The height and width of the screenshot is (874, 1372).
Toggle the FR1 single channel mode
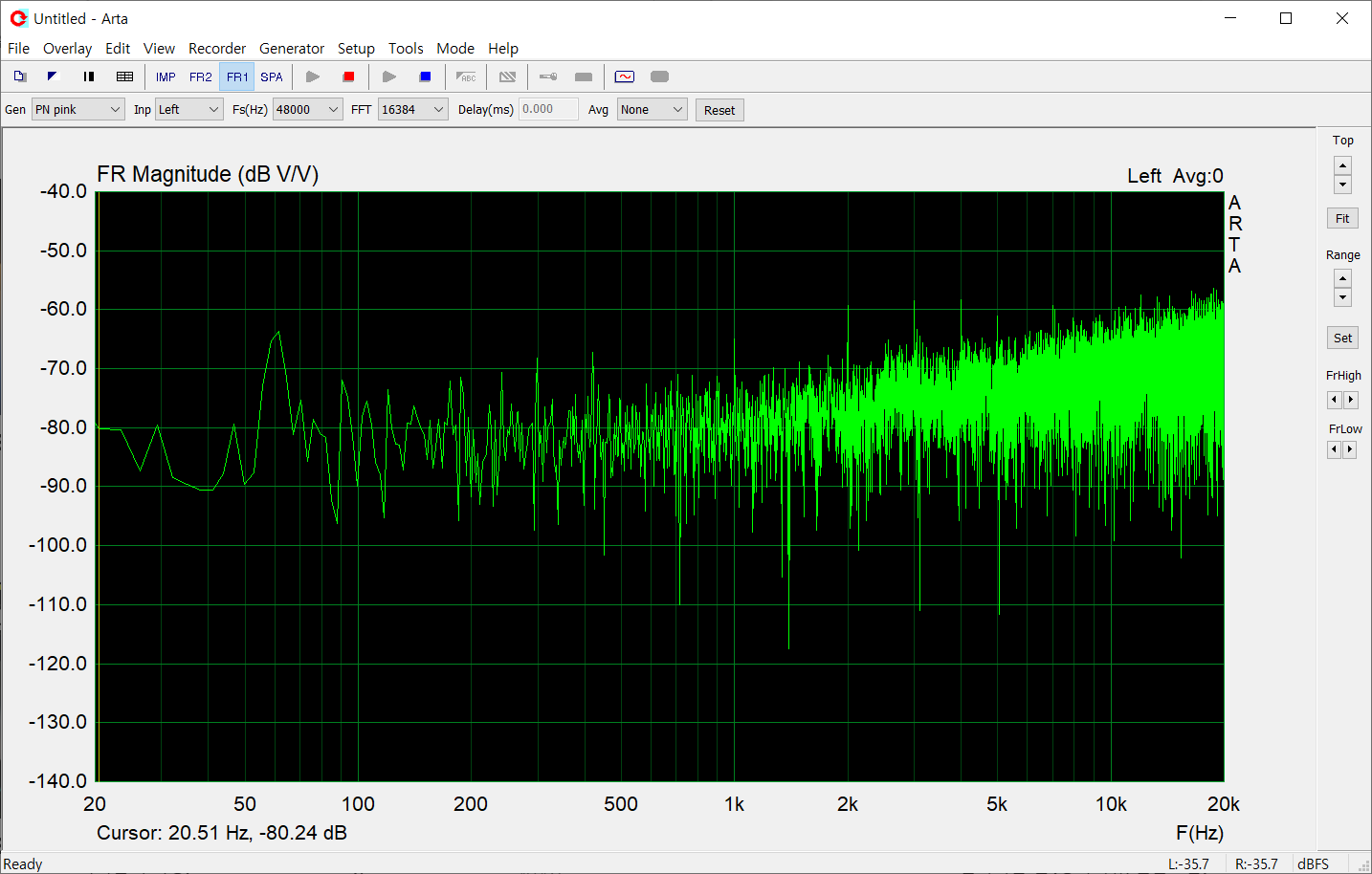[237, 77]
